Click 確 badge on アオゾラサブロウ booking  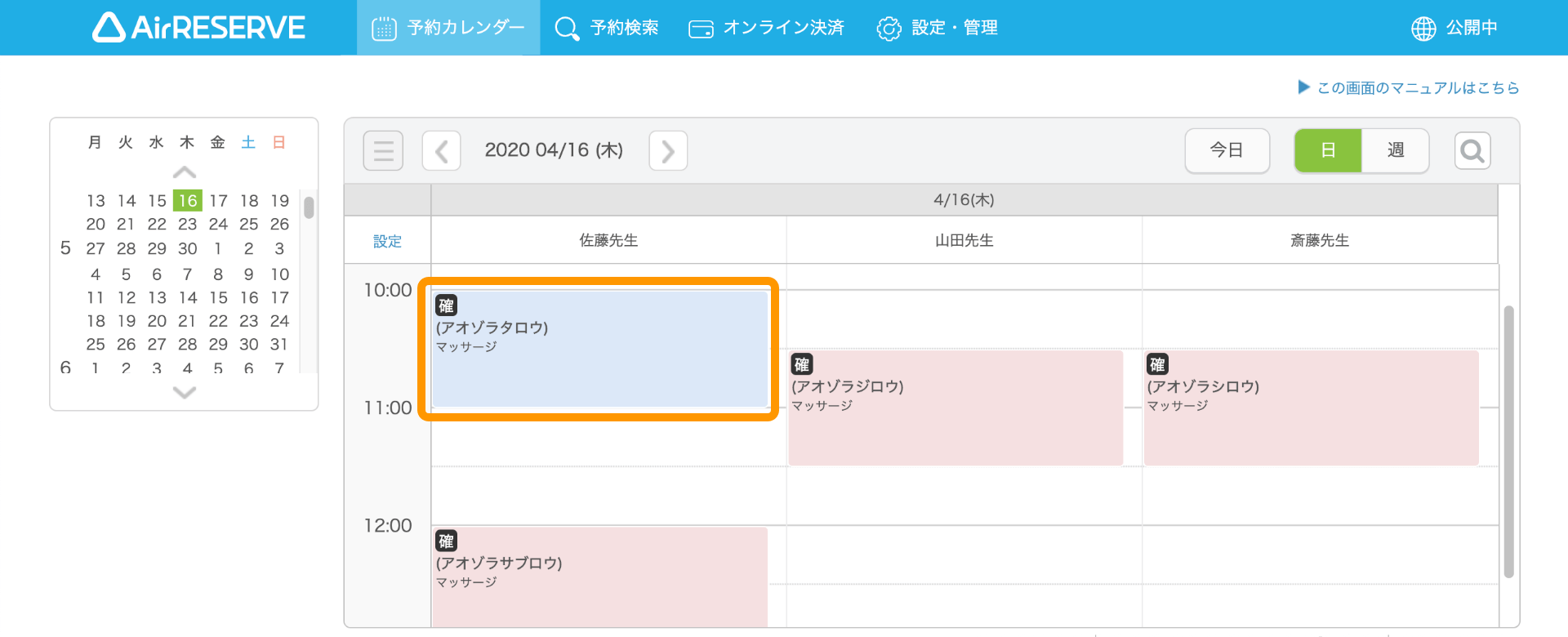pyautogui.click(x=446, y=541)
